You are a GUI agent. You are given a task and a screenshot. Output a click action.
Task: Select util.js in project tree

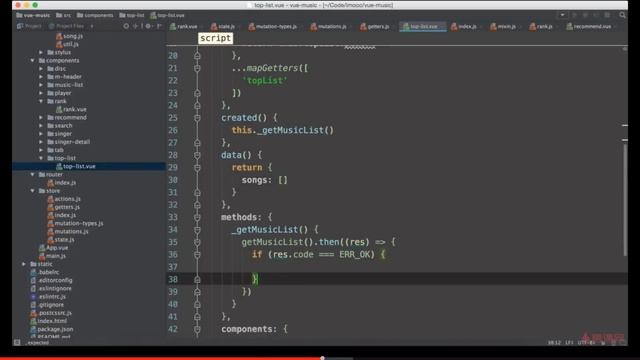(x=67, y=44)
